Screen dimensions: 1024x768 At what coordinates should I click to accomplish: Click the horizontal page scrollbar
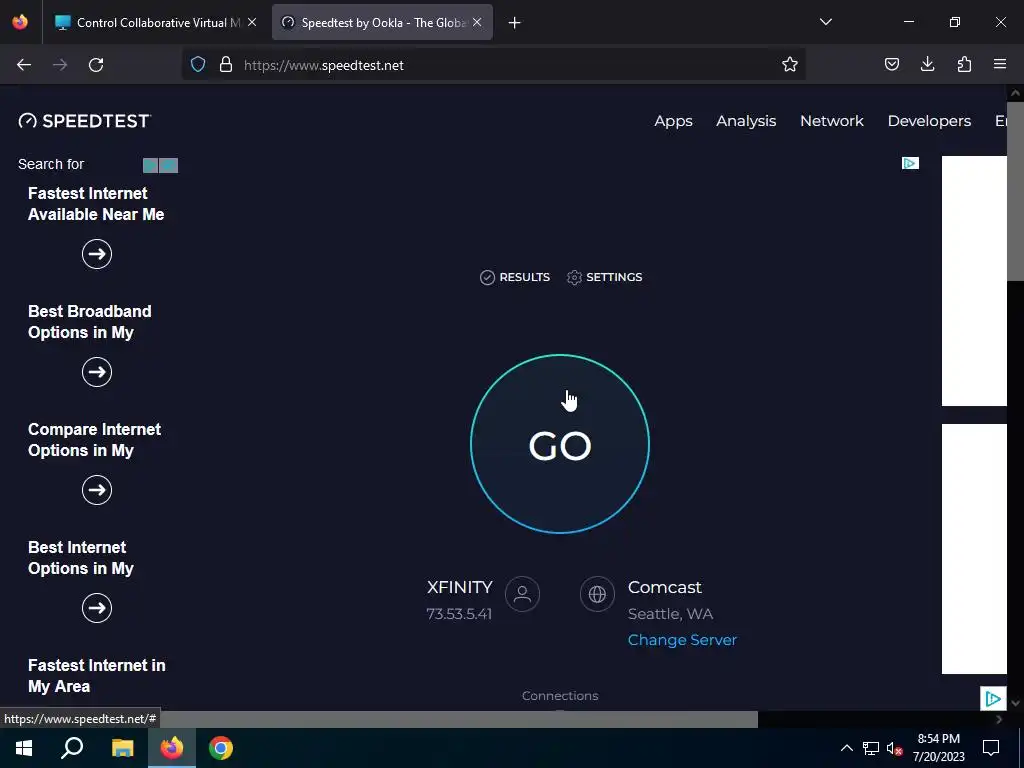[457, 719]
